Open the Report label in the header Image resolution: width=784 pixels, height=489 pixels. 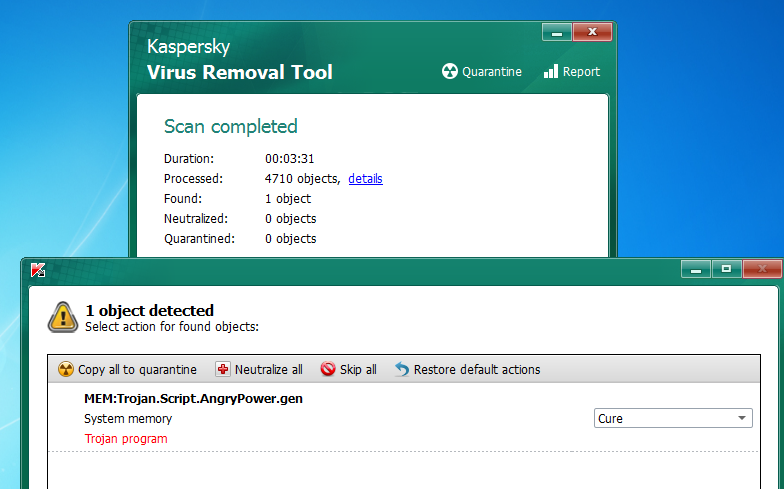[x=581, y=72]
